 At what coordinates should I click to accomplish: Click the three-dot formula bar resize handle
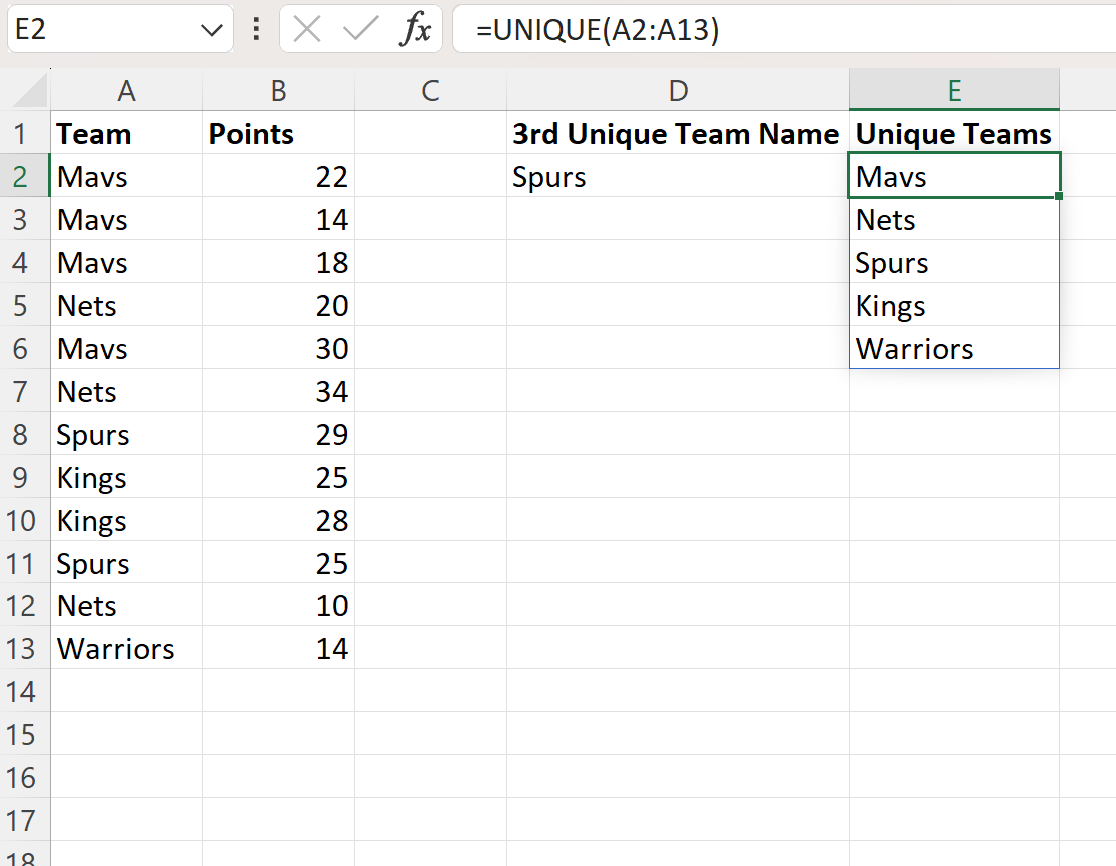click(256, 30)
